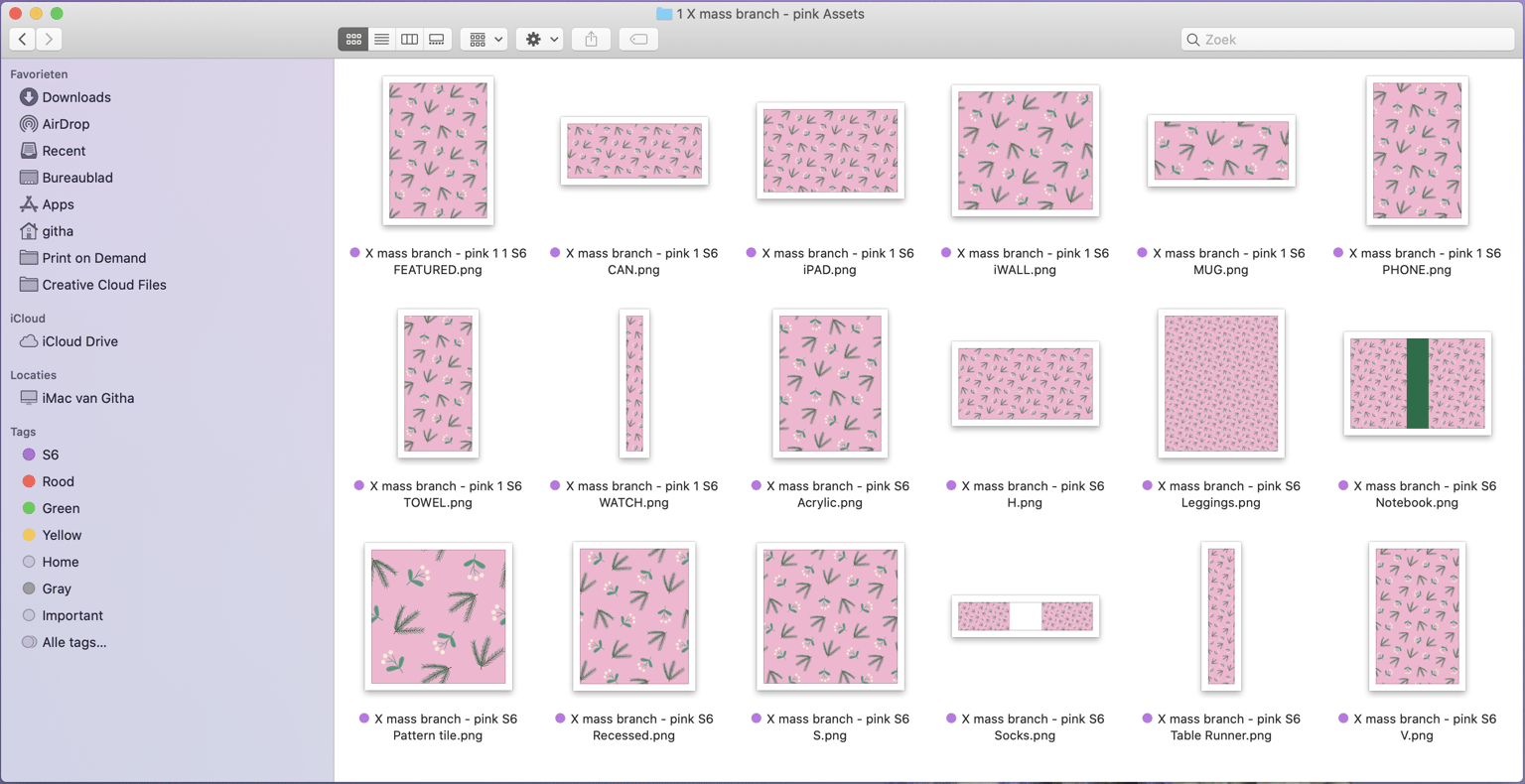The width and height of the screenshot is (1525, 784).
Task: Switch to gallery view in the toolbar
Action: [437, 40]
